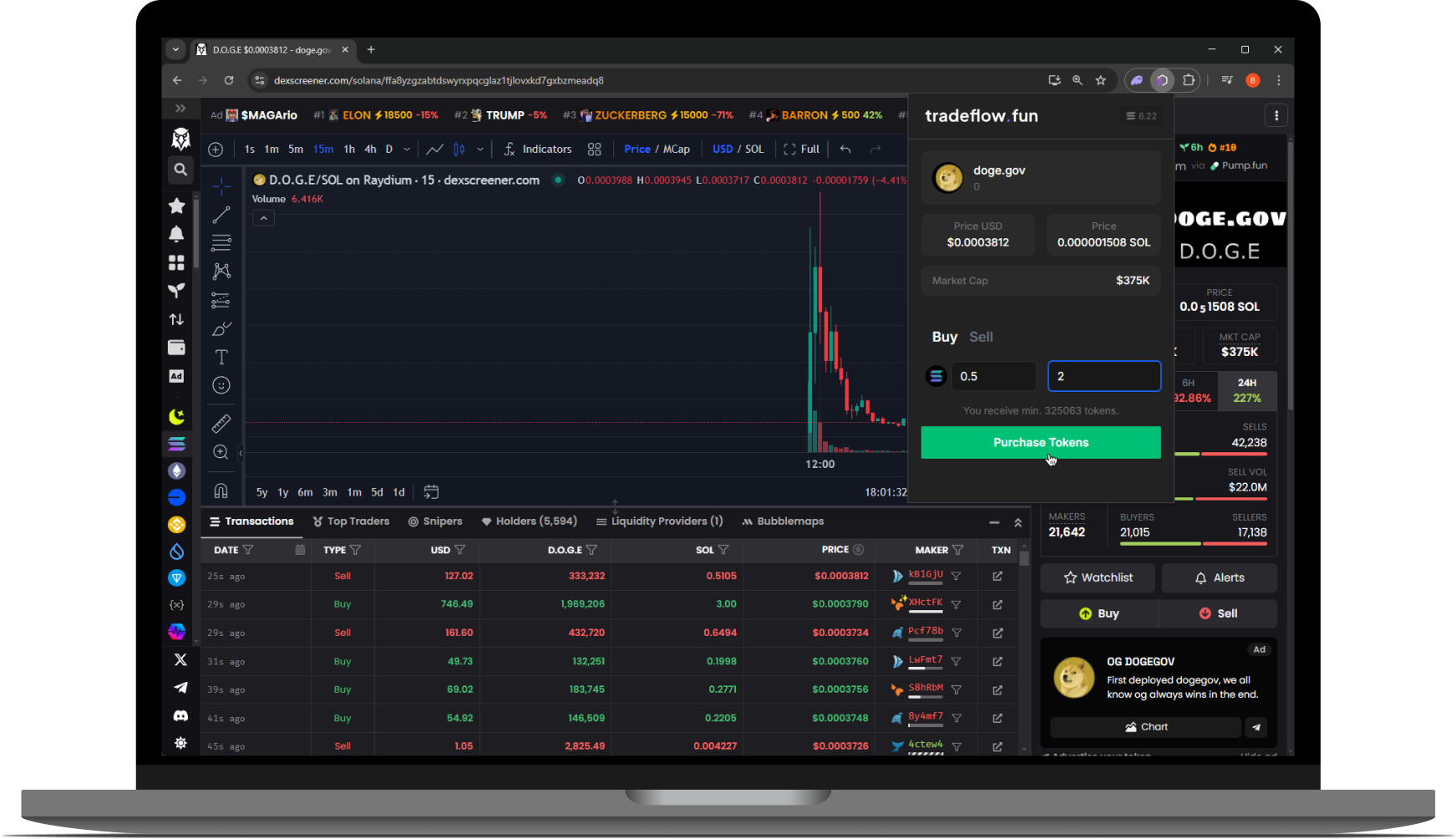The image size is (1456, 839).
Task: Open the bell alerts in left sidebar
Action: [x=176, y=234]
